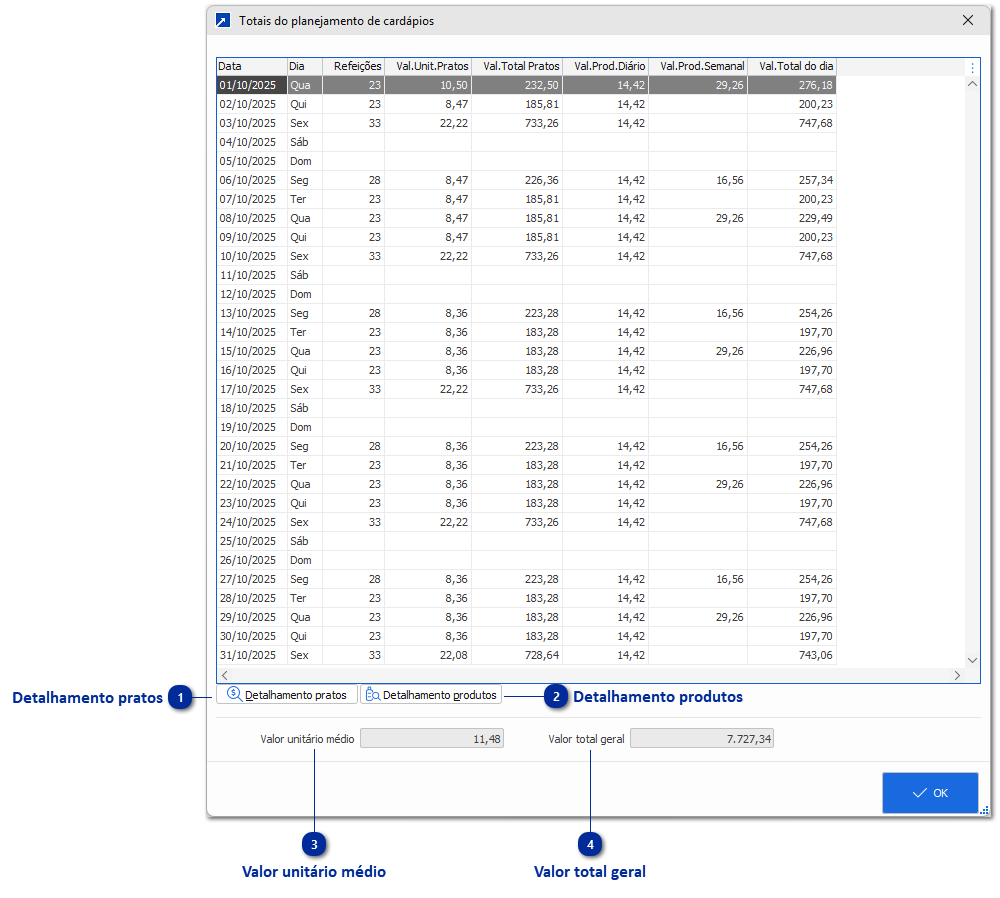Sort by Val.Prod.Semanal column header
Viewport: 1000px width, 898px height.
click(698, 66)
